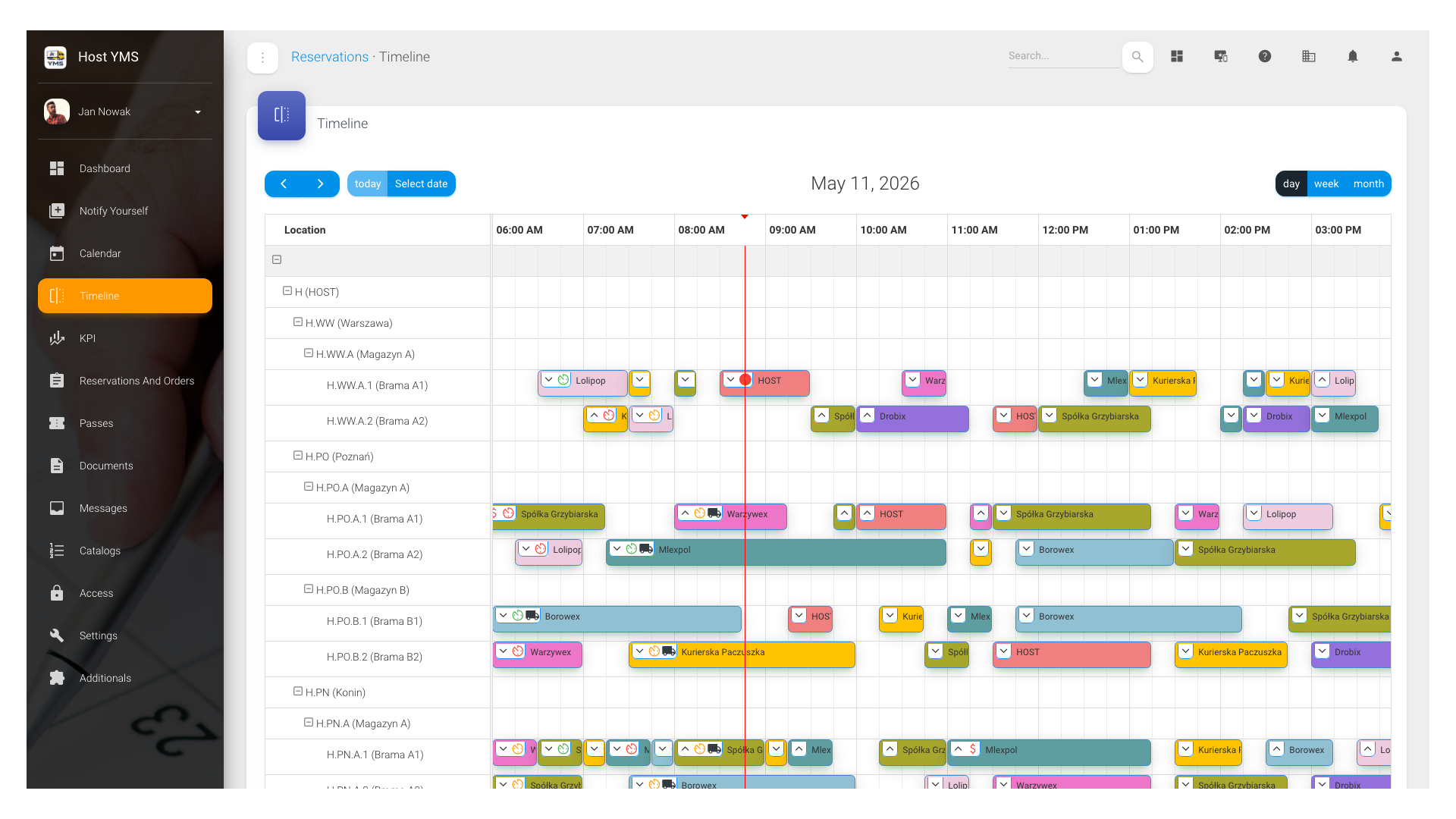Collapse the H.WW (Warszawa) node

(x=298, y=322)
